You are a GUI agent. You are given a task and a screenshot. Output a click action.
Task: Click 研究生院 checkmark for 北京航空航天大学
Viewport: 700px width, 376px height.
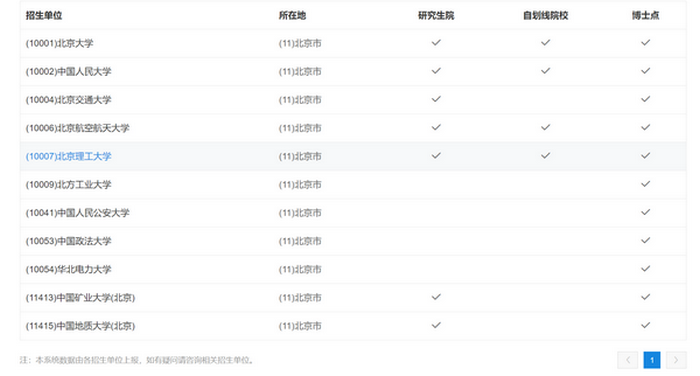(436, 127)
